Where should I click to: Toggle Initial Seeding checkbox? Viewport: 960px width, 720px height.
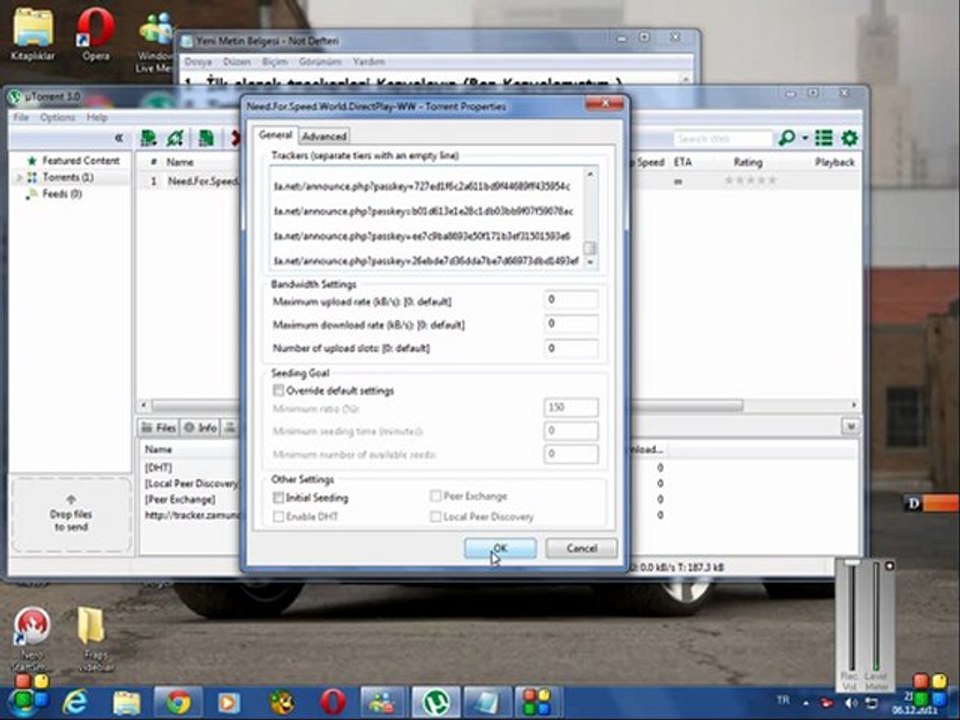279,497
